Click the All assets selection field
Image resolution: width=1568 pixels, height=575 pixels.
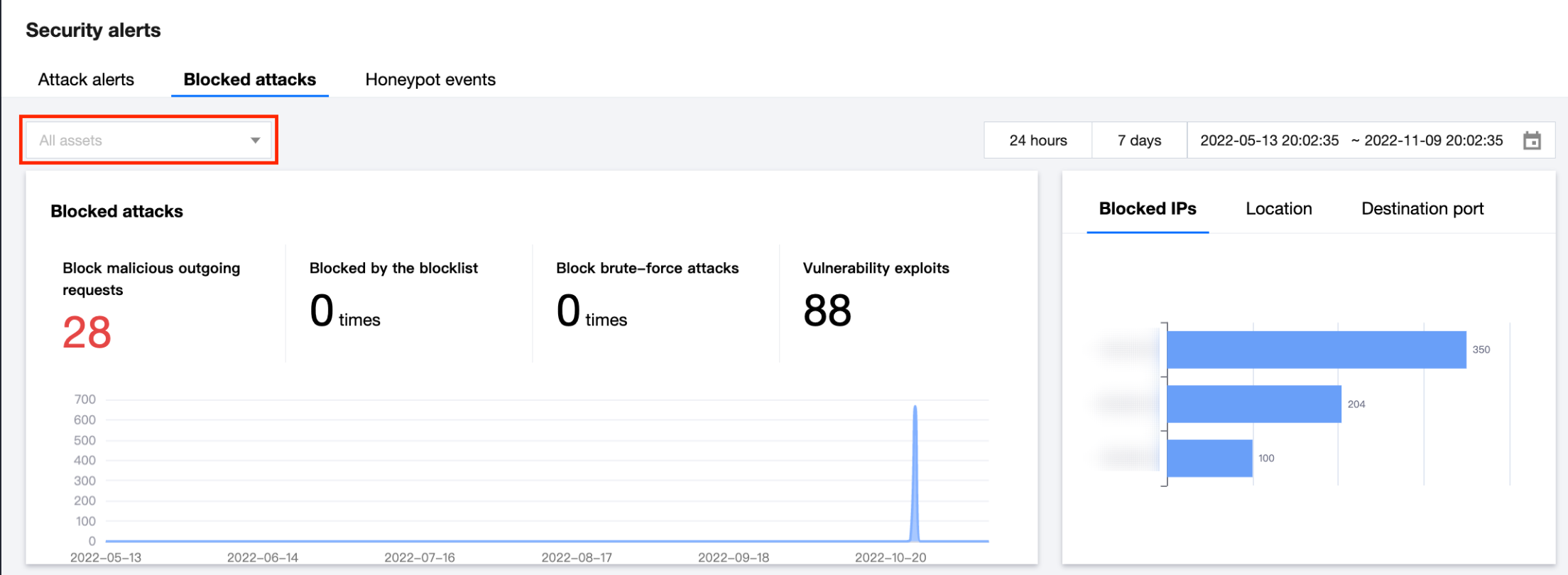[148, 140]
